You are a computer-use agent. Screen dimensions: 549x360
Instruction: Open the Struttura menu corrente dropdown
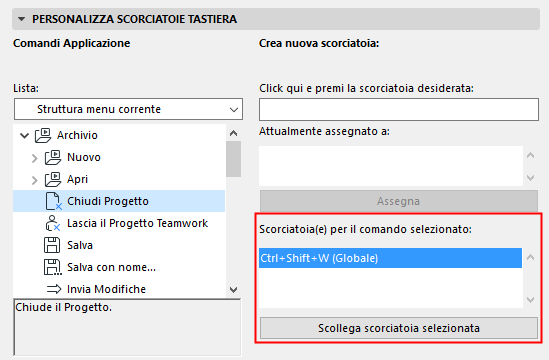coord(128,109)
